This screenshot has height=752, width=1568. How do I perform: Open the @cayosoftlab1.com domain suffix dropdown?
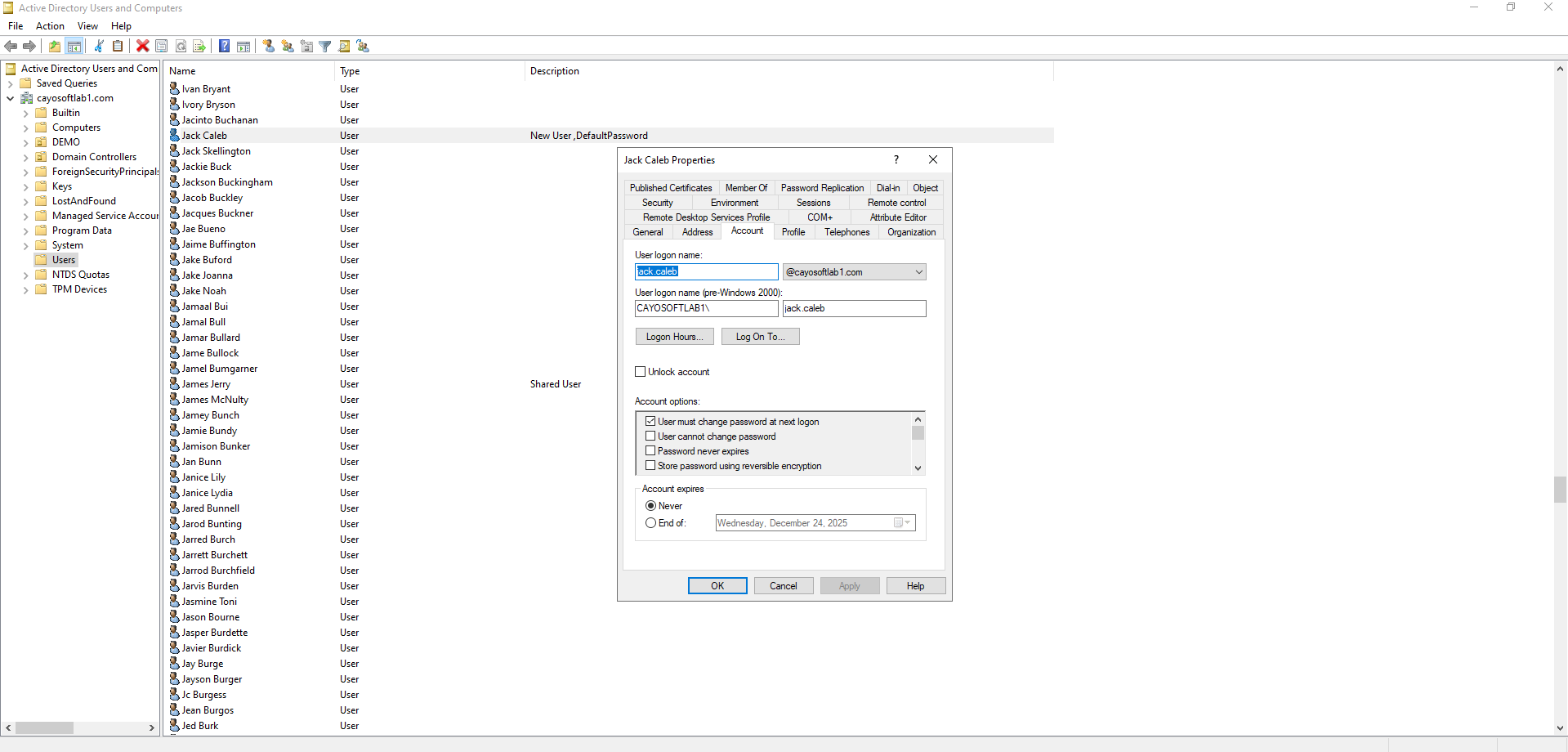(x=918, y=272)
